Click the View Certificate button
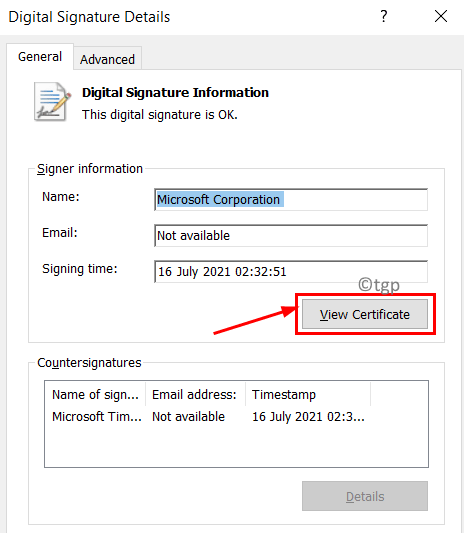The height and width of the screenshot is (533, 464). pos(365,314)
